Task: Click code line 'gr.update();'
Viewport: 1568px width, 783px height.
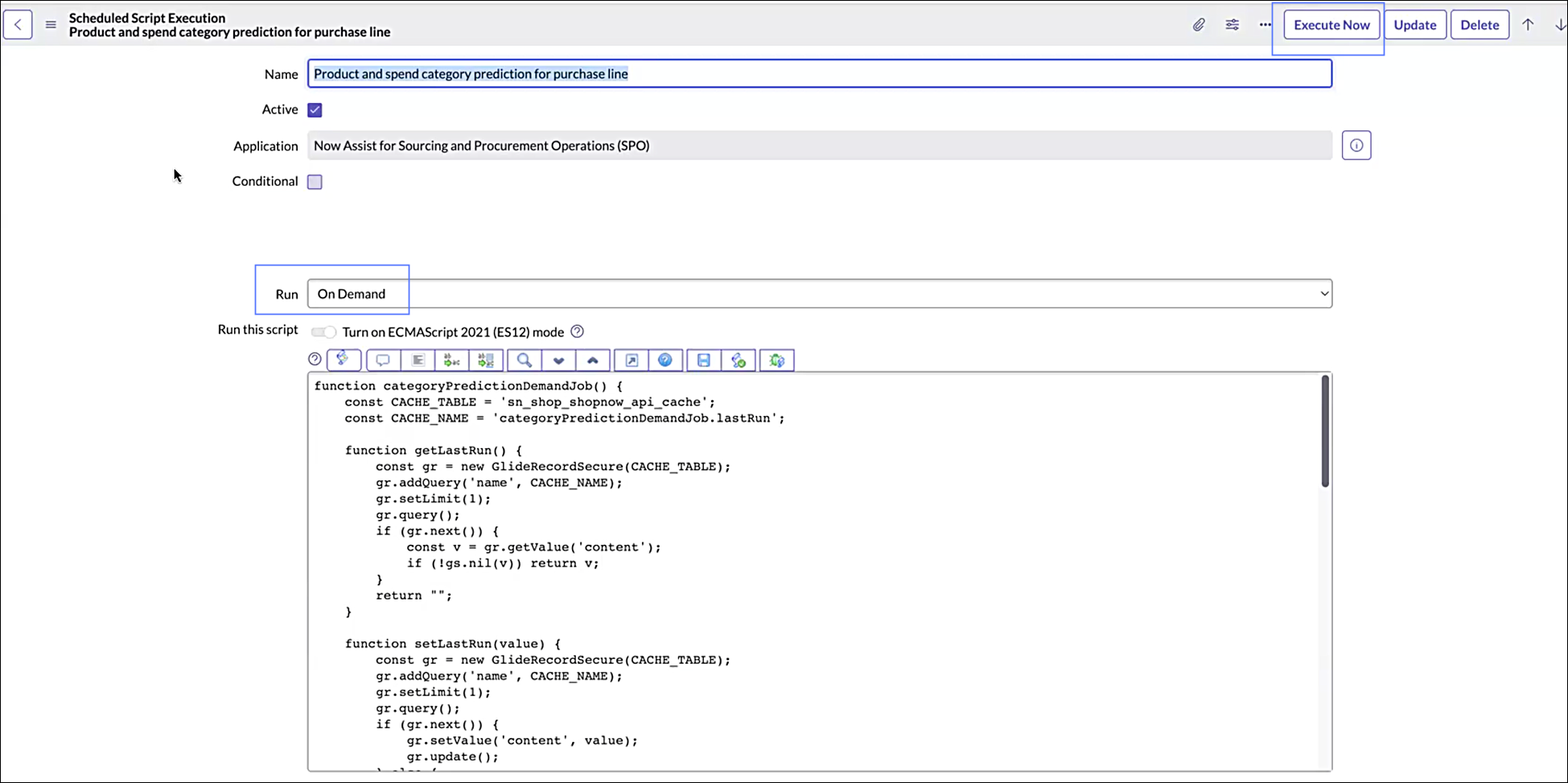Action: click(x=452, y=756)
